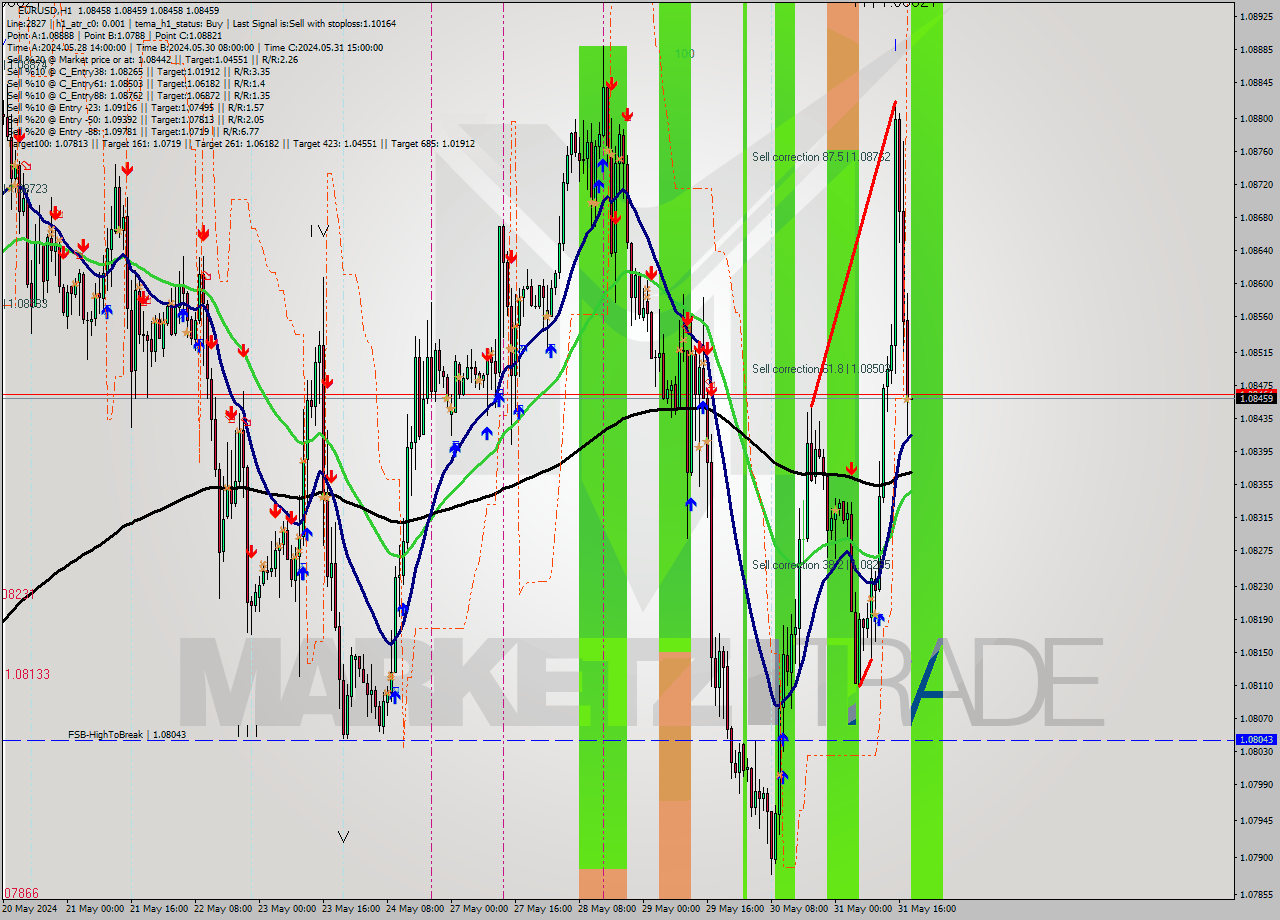The image size is (1280, 920).
Task: Click 1.08680 on the price axis
Action: [x=1256, y=218]
